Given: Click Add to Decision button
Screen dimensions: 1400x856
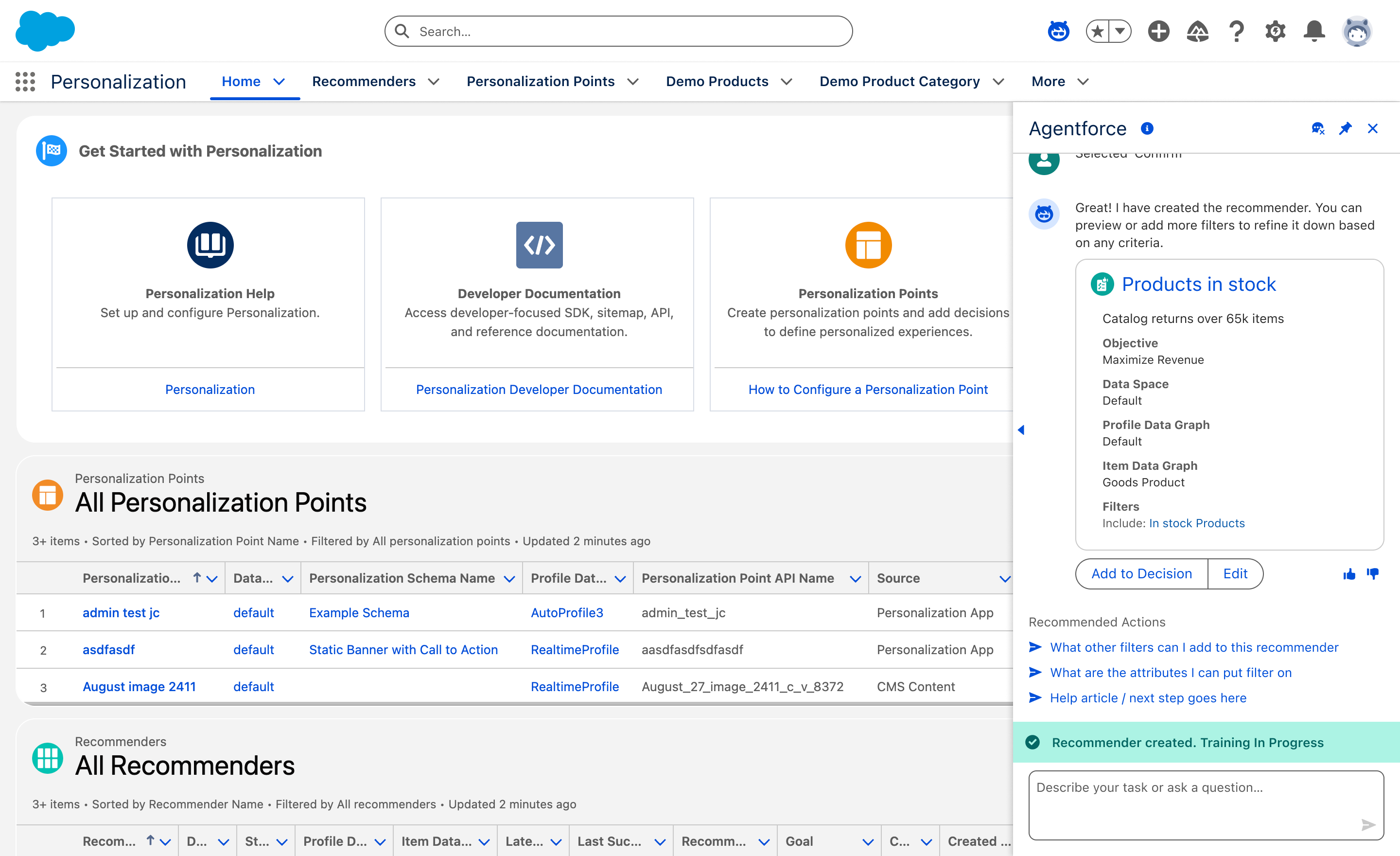Looking at the screenshot, I should [1141, 574].
